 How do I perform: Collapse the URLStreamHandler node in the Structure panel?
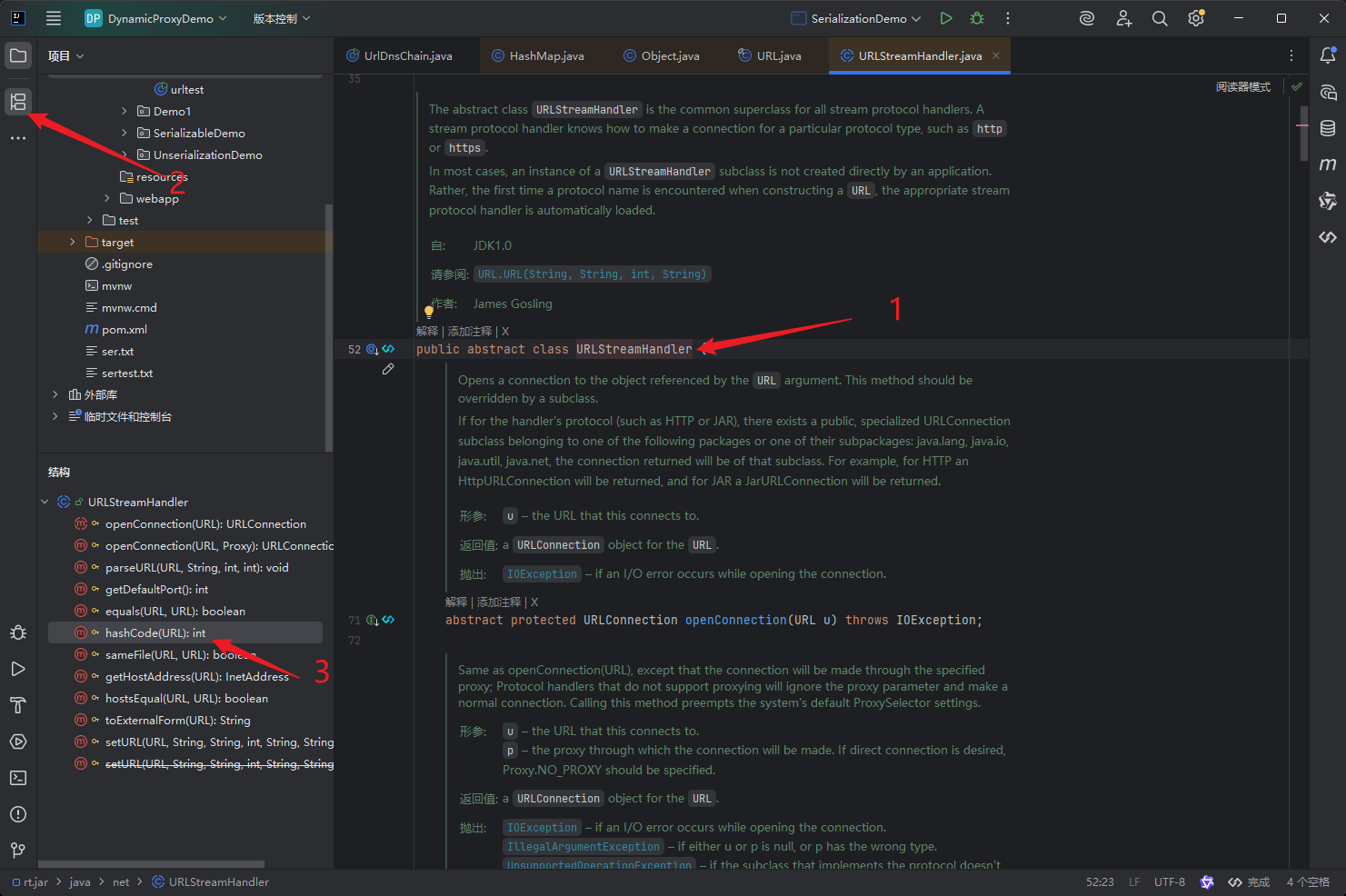tap(45, 502)
